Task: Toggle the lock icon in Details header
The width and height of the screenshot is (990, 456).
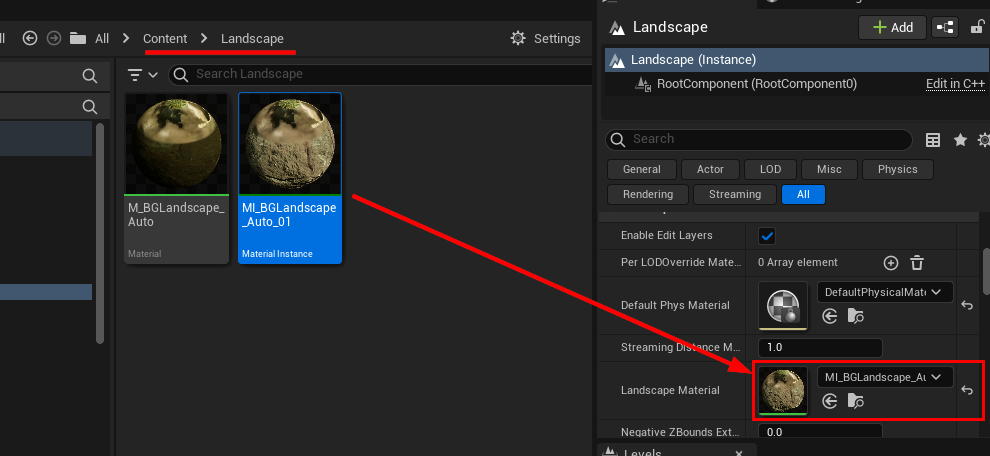Action: (x=977, y=27)
